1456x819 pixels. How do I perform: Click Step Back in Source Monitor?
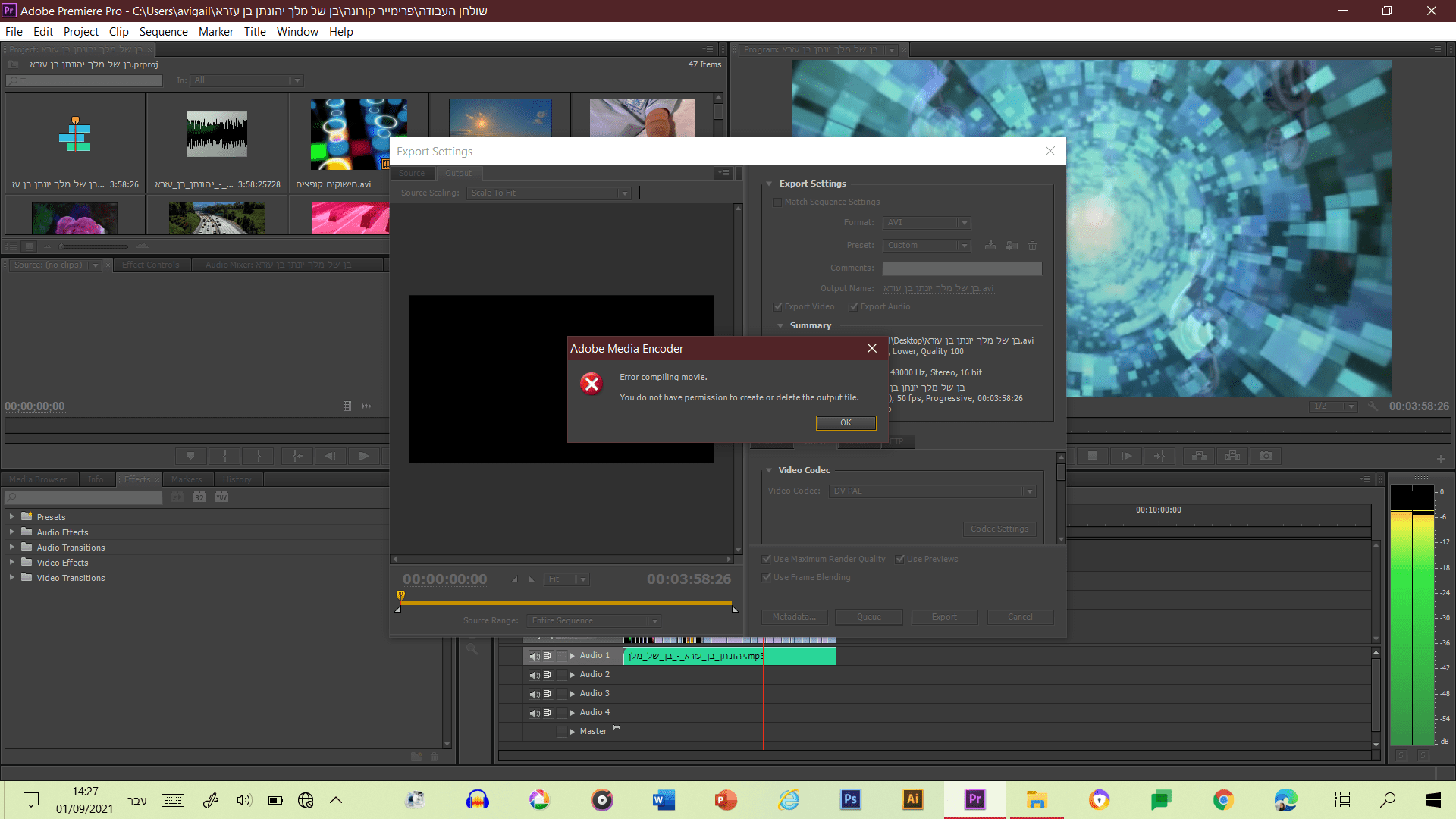point(330,456)
